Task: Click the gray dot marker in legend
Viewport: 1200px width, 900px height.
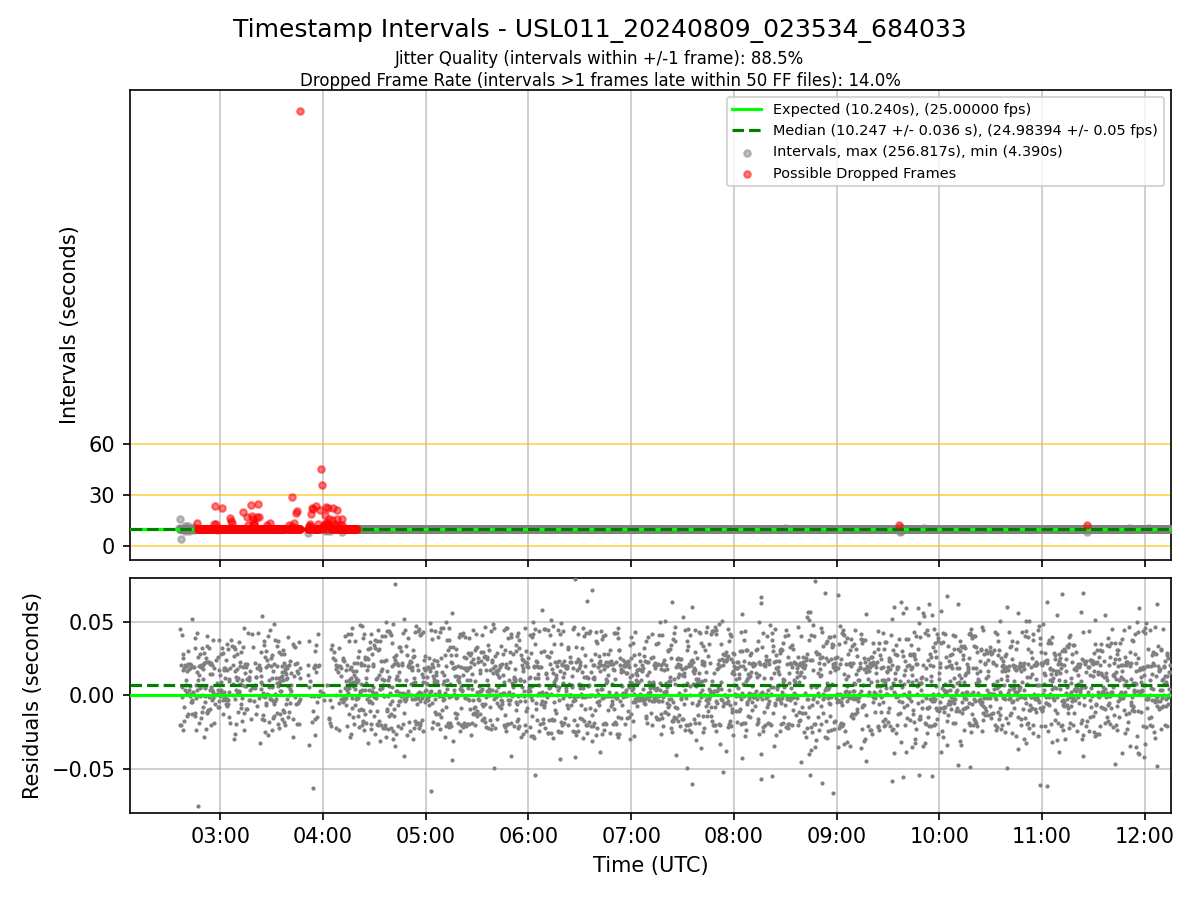Action: pos(748,152)
